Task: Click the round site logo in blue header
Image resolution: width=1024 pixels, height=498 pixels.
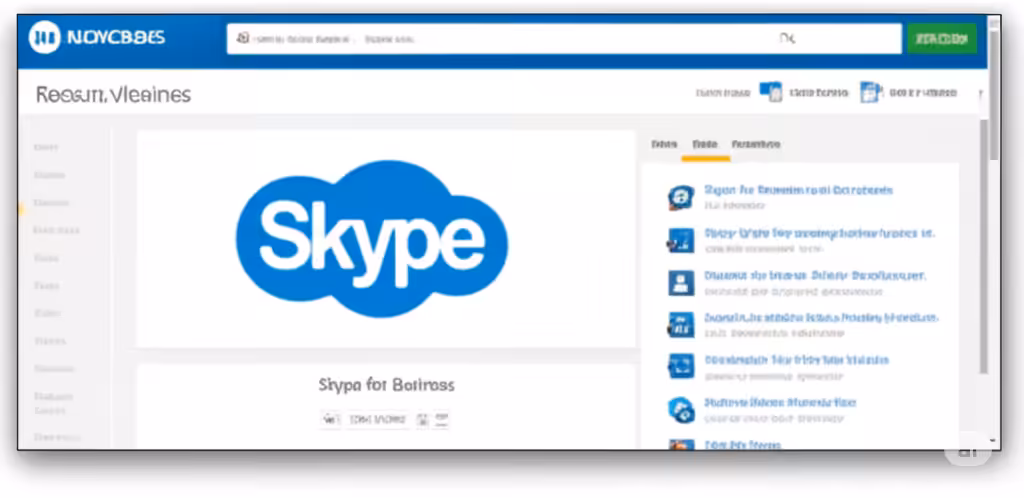Action: point(44,37)
